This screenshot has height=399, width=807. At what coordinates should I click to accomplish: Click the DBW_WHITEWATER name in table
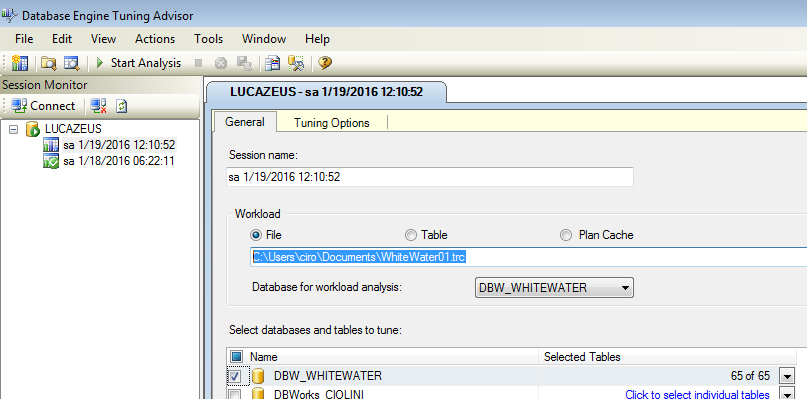tap(328, 376)
